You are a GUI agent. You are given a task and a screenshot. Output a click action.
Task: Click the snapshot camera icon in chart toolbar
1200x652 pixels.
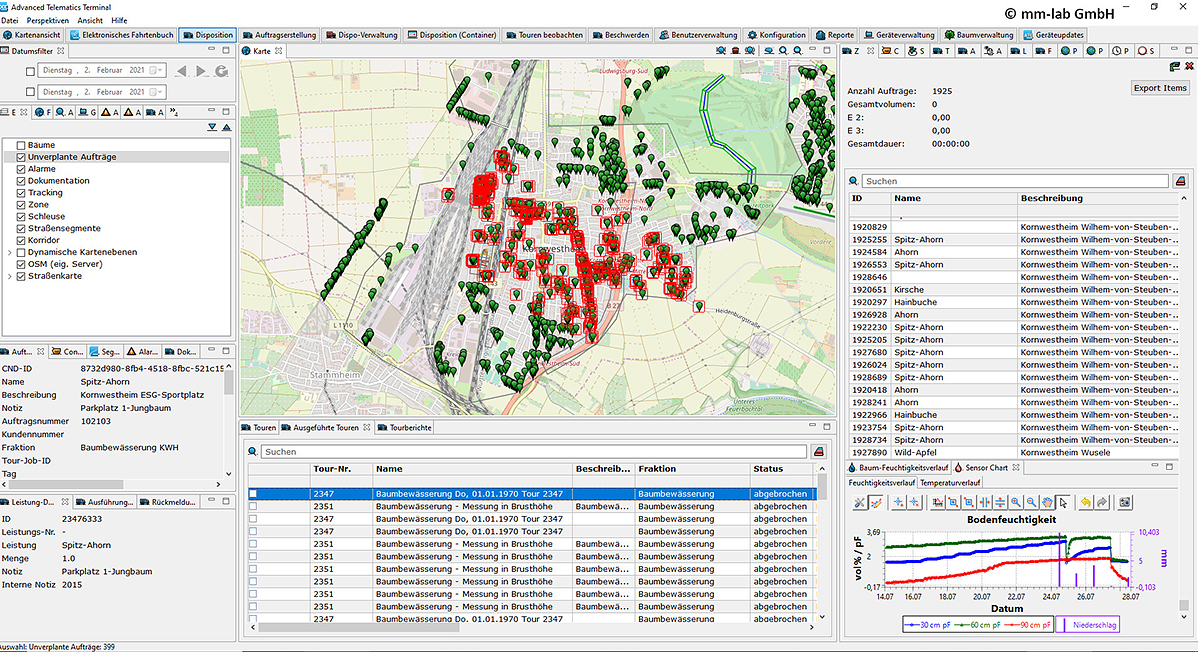pos(1124,502)
